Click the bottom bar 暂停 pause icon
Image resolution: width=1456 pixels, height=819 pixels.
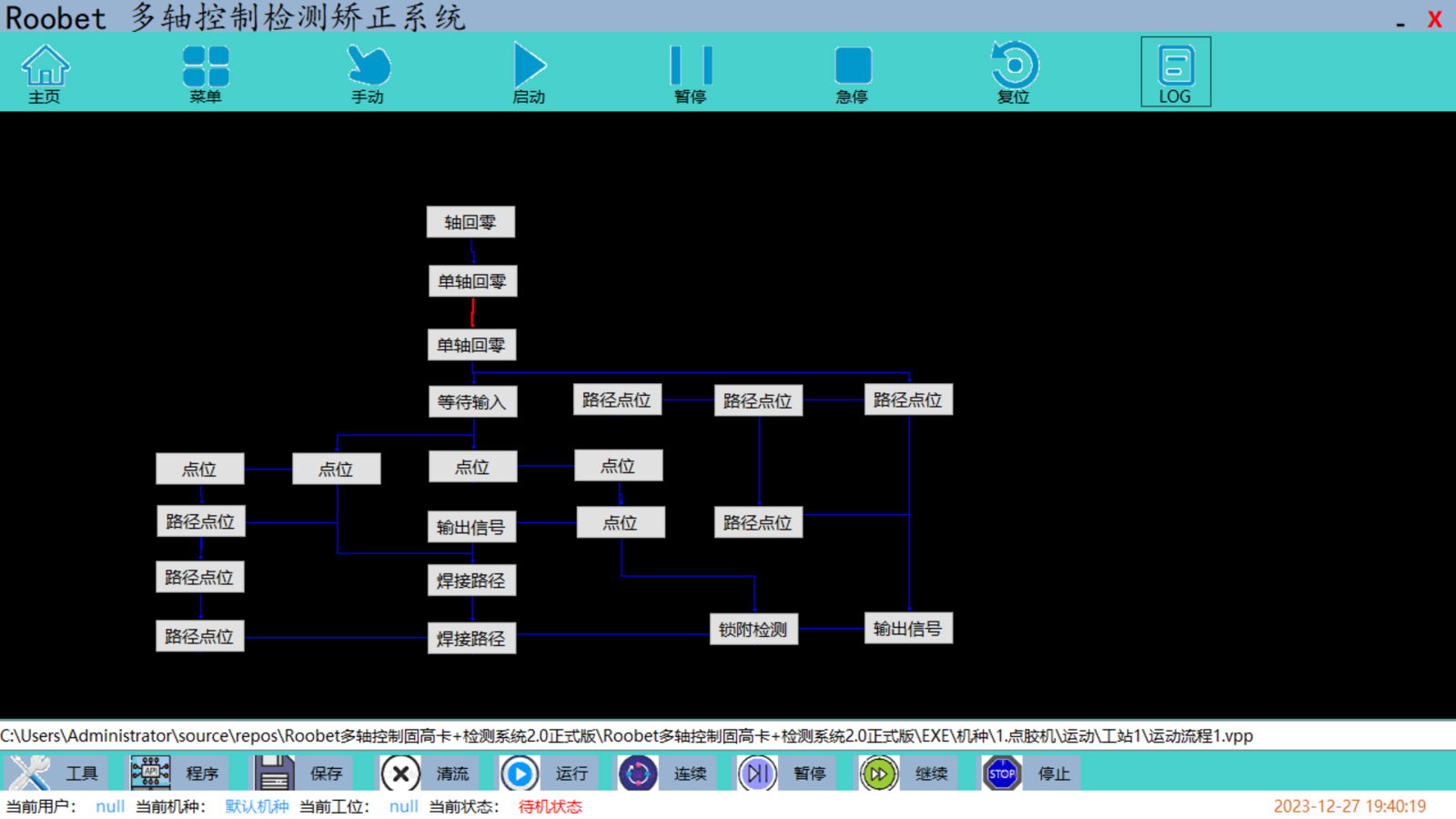(757, 773)
